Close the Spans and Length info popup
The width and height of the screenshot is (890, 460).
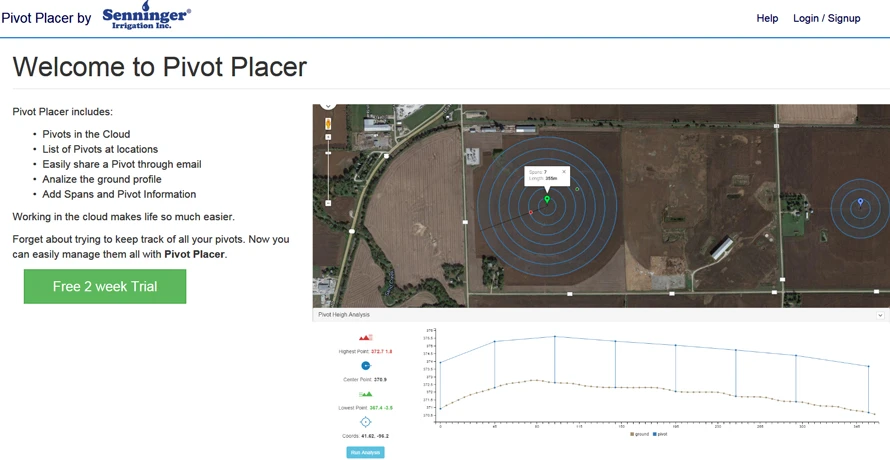point(564,172)
